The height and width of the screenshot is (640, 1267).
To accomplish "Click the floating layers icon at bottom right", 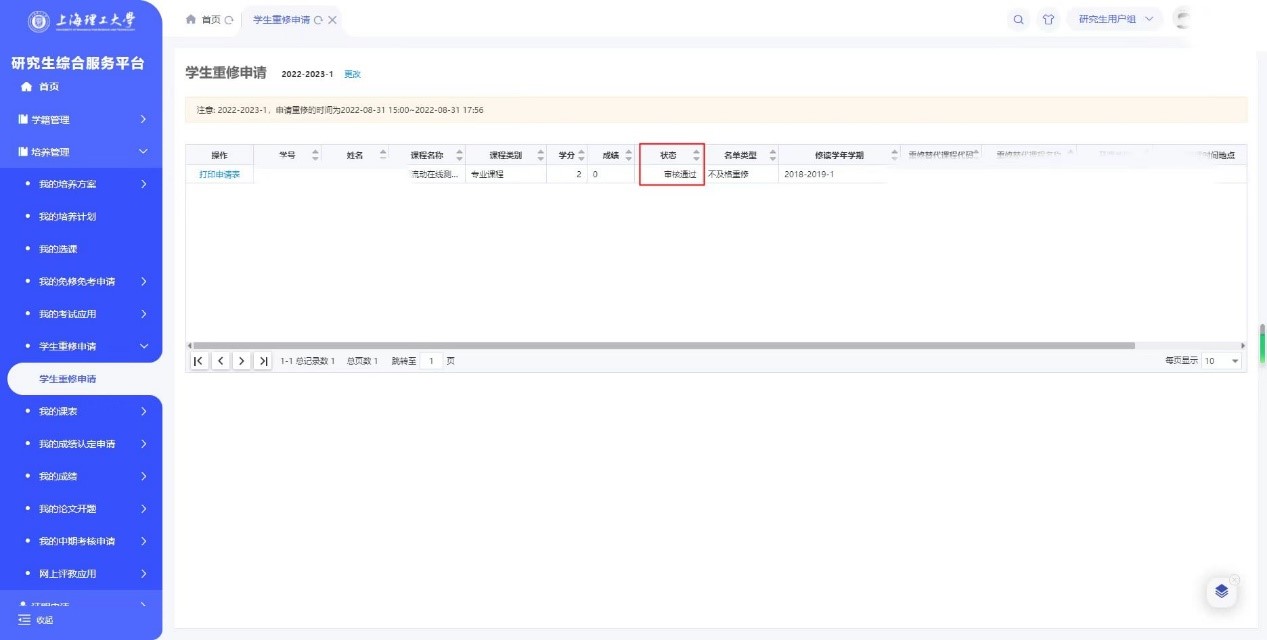I will click(x=1221, y=591).
